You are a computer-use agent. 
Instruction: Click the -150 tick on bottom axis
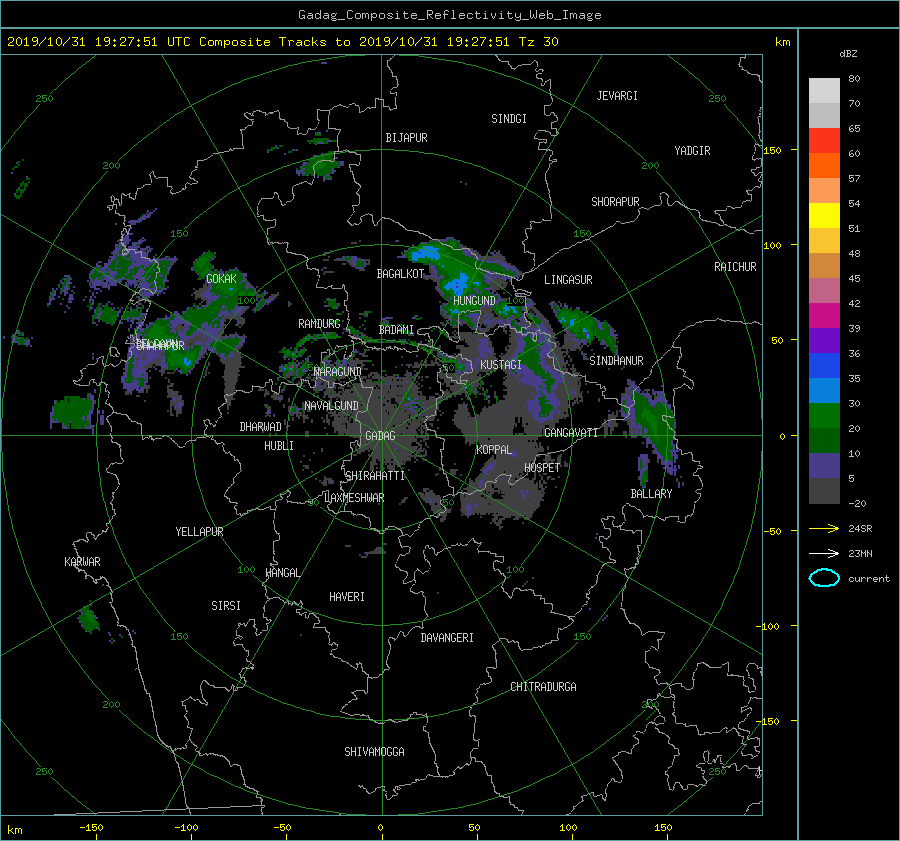click(91, 827)
